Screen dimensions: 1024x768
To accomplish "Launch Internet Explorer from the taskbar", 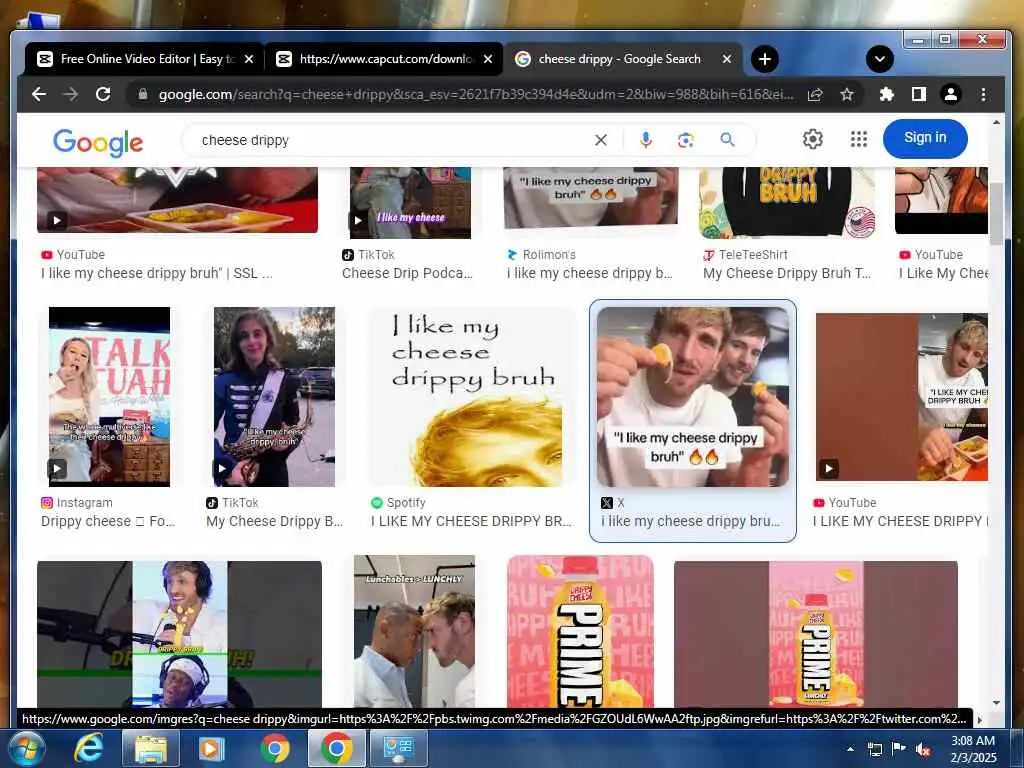I will click(x=88, y=748).
